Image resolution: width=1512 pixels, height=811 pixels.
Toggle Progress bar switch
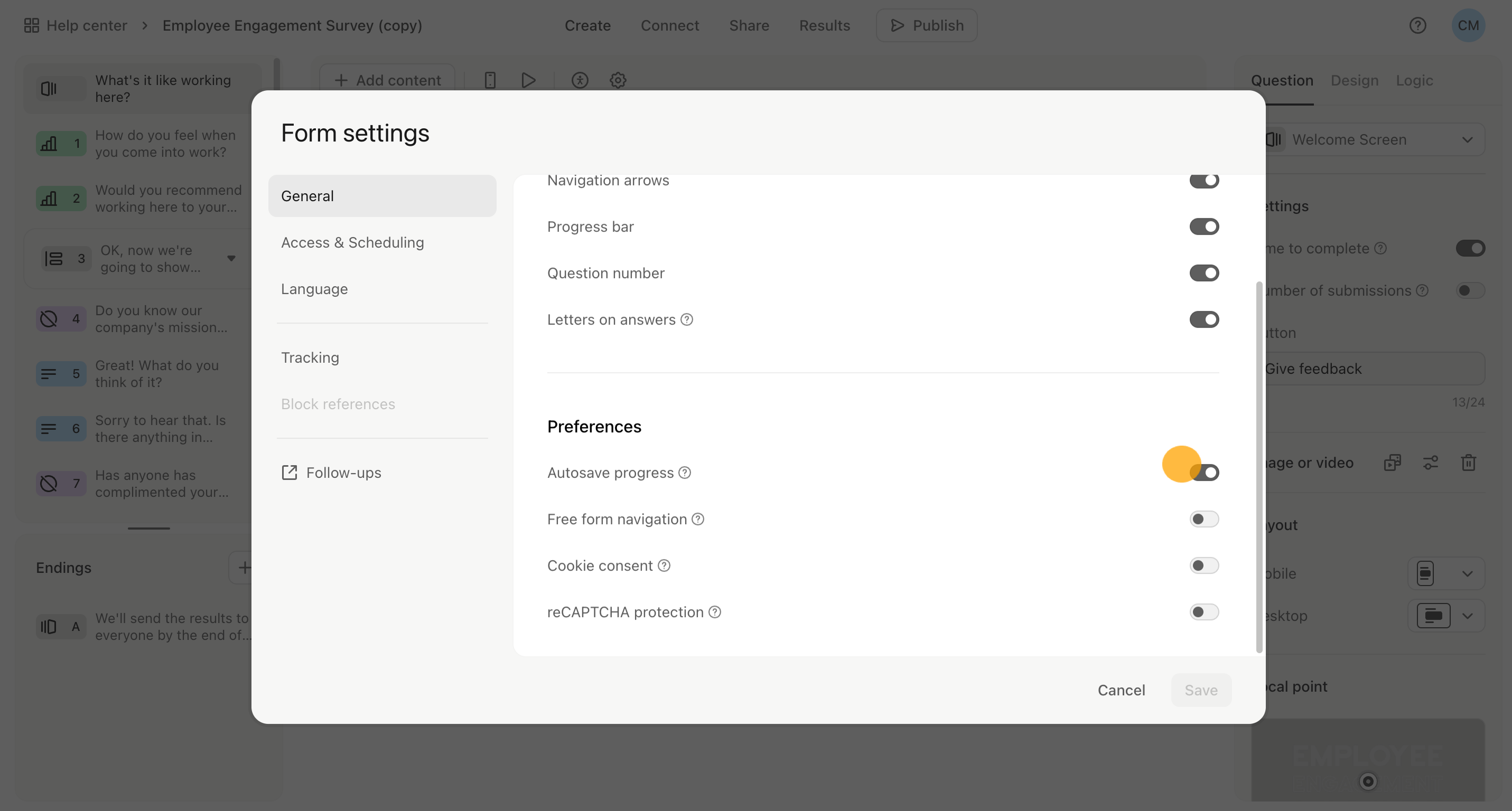click(x=1204, y=227)
